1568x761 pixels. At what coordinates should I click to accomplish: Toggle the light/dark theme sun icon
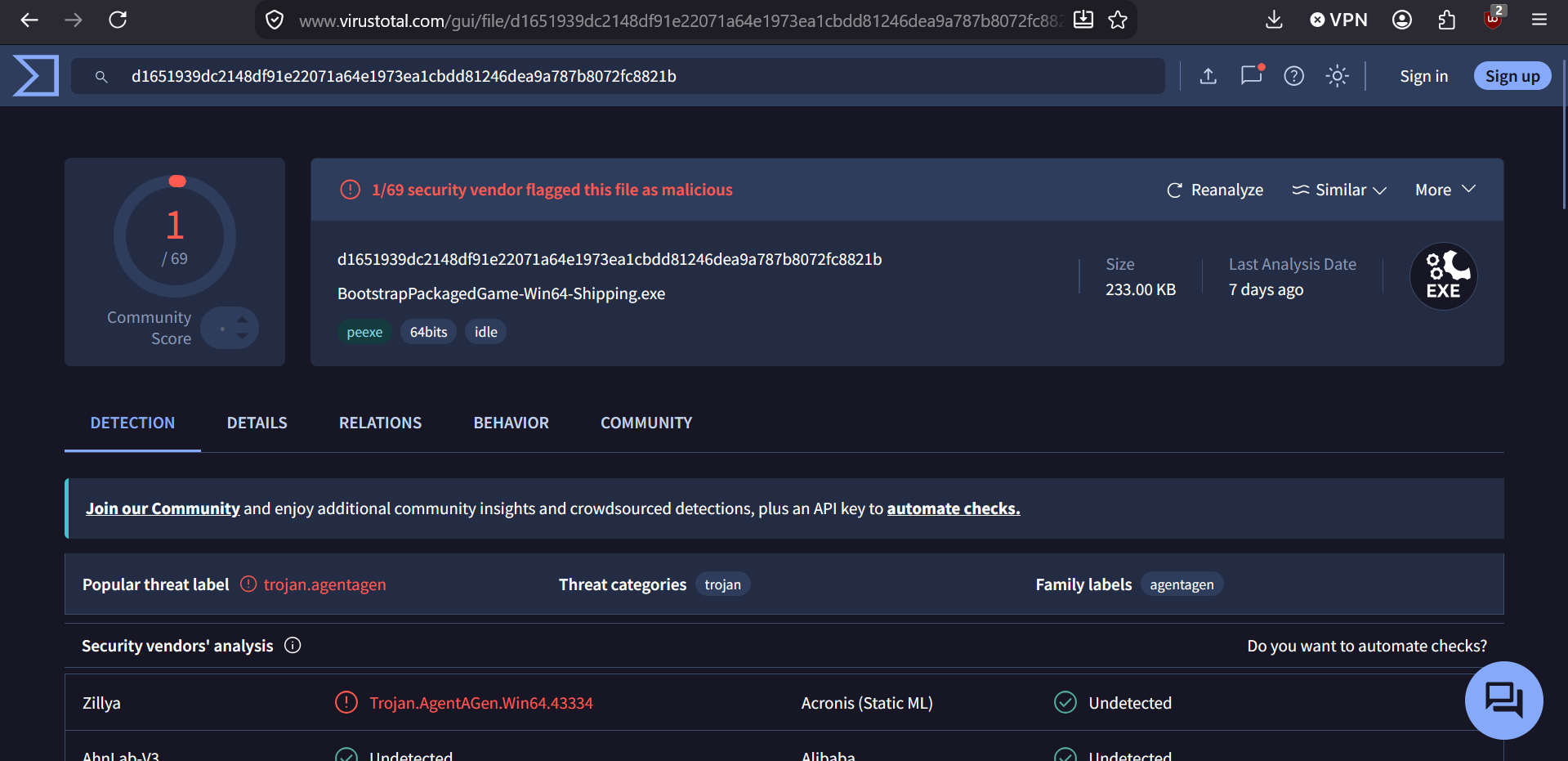tap(1338, 76)
